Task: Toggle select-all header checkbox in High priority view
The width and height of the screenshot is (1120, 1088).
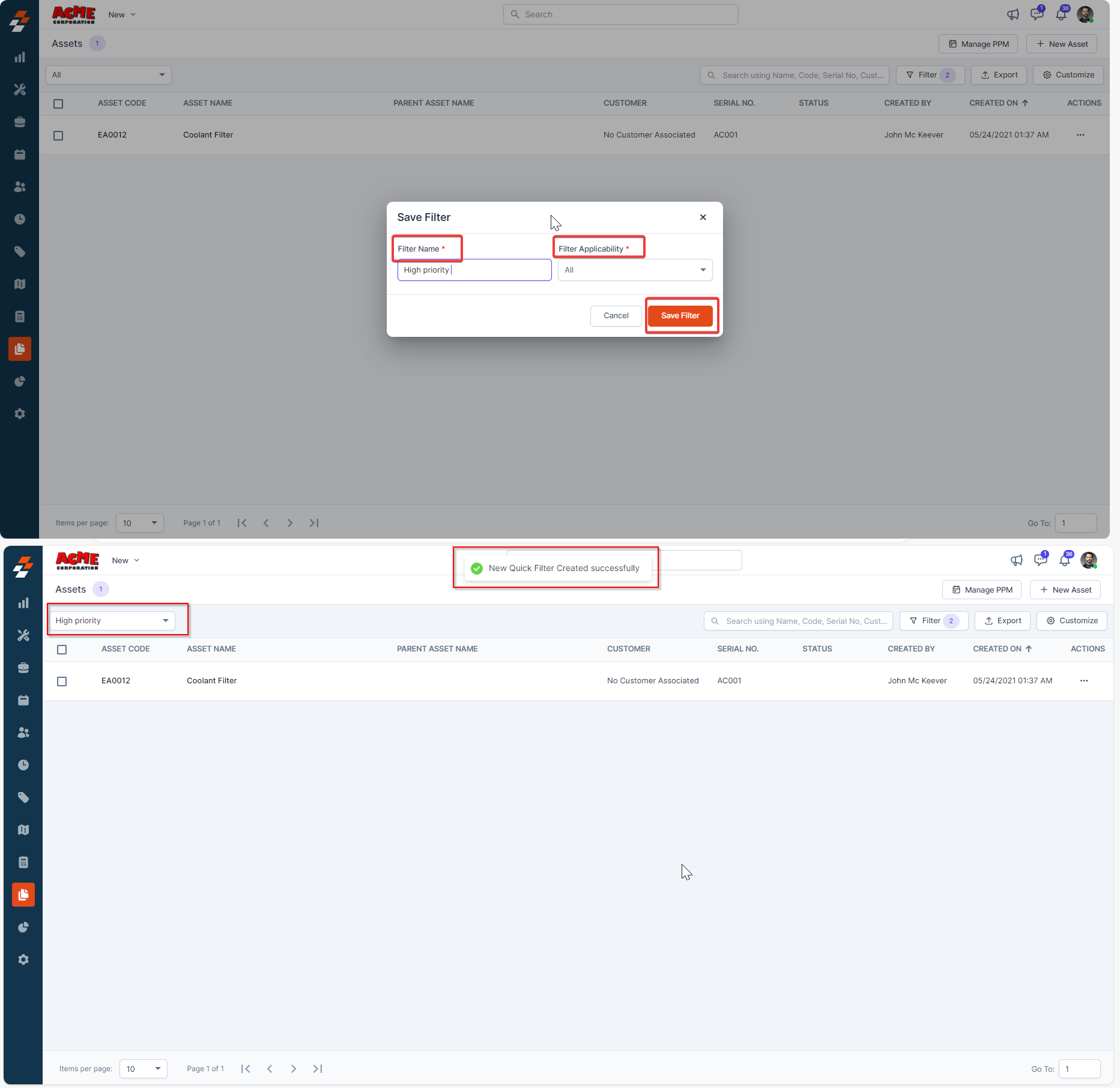Action: 62,650
